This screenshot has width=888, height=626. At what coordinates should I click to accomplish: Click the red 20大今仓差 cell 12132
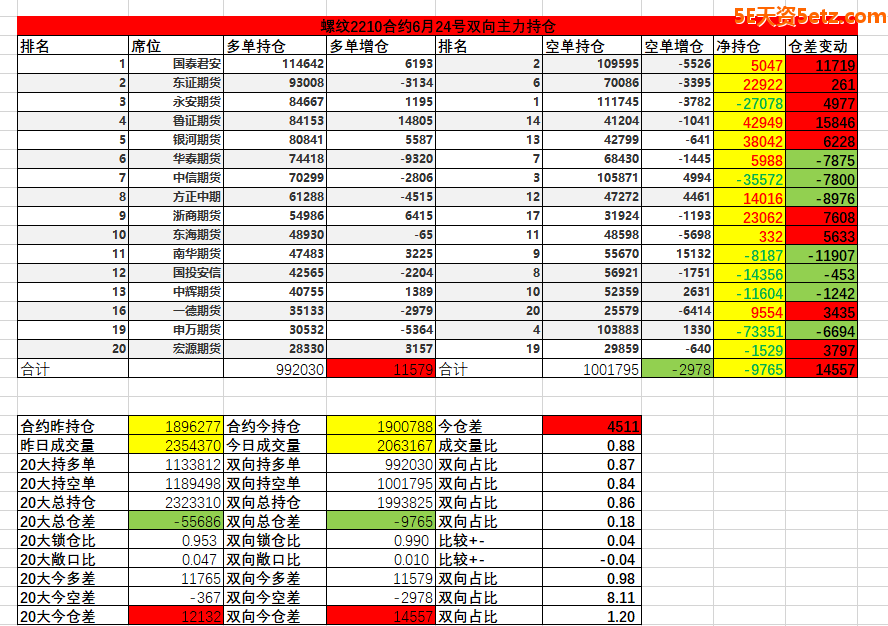(x=176, y=616)
